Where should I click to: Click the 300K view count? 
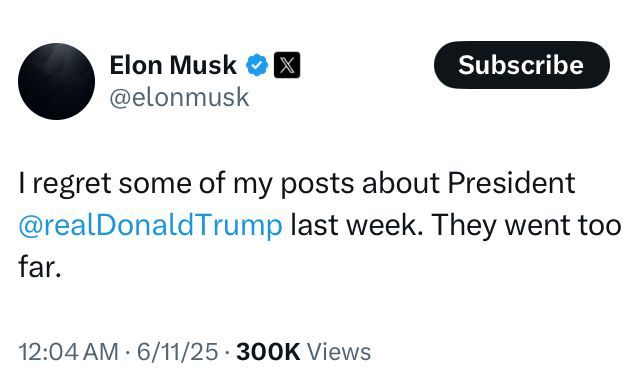point(268,352)
